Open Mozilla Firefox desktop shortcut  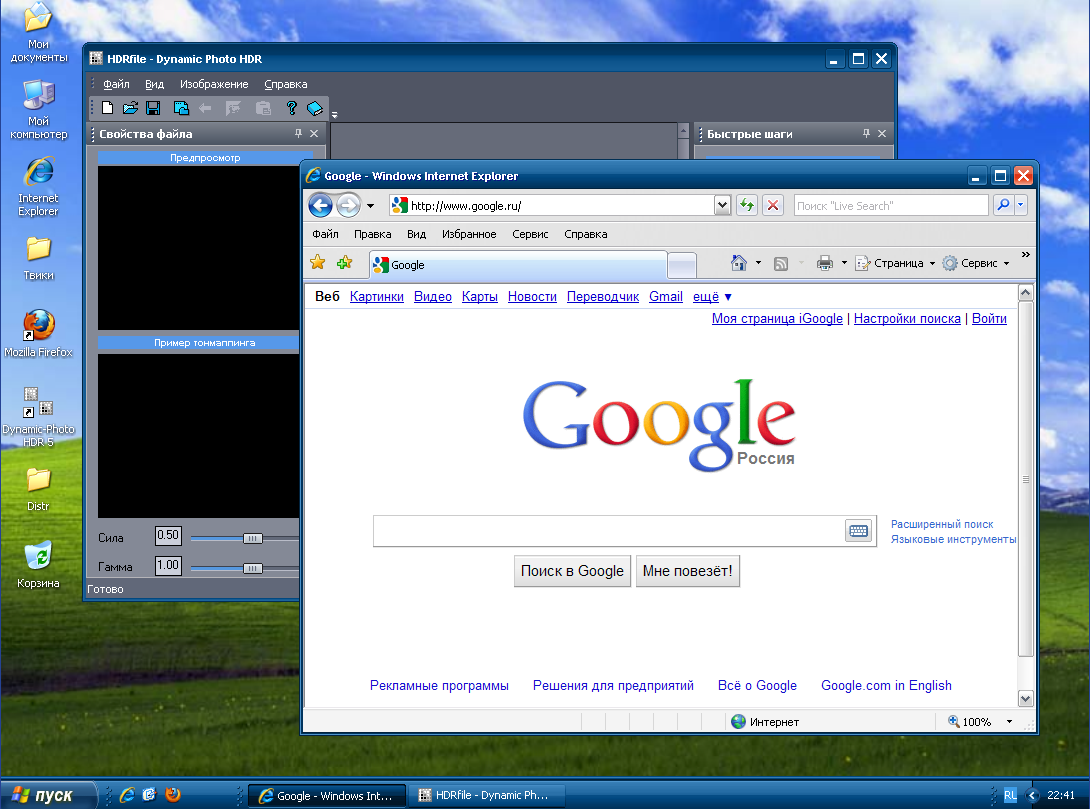tap(38, 334)
